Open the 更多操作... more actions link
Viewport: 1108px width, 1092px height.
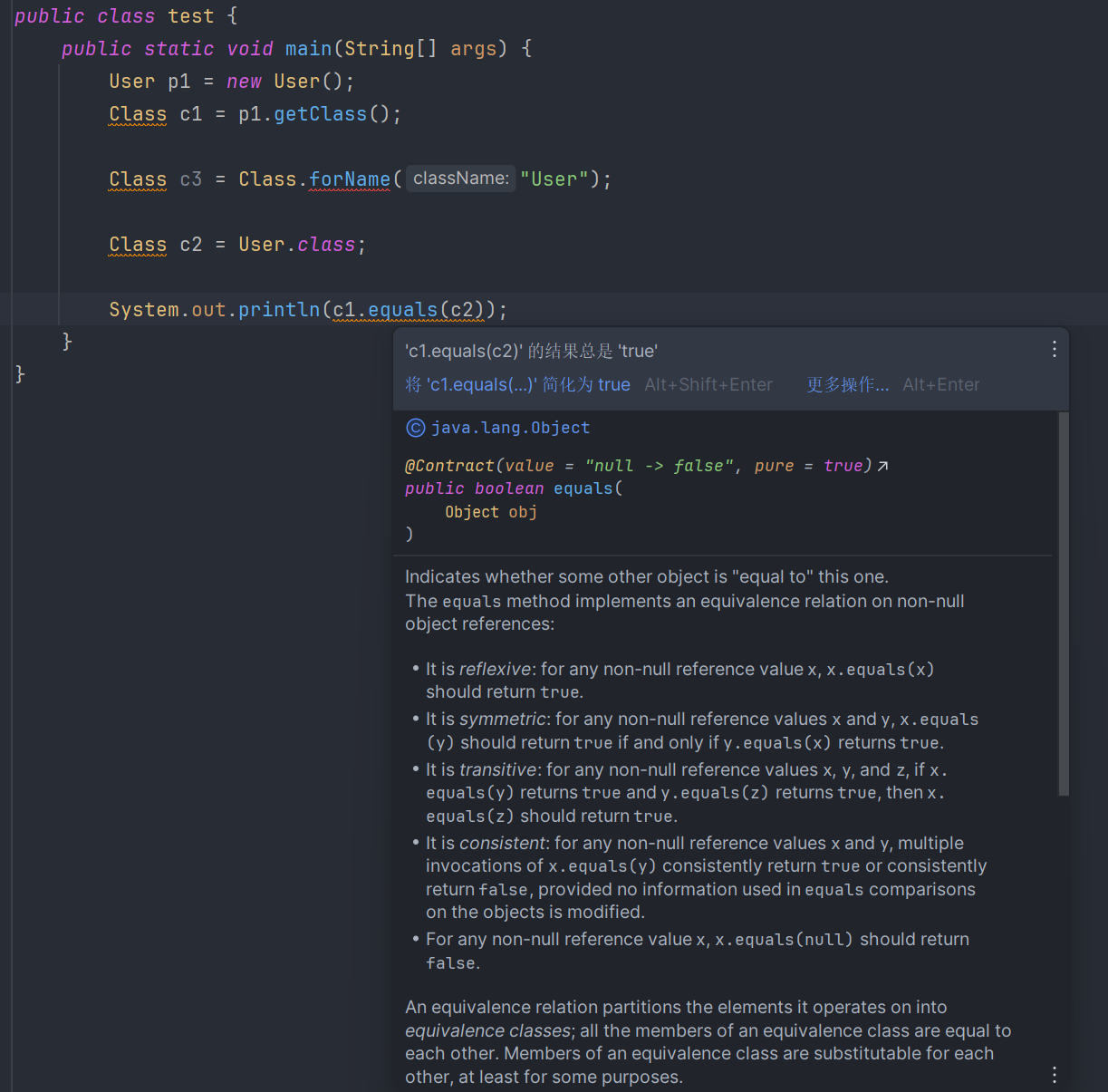point(847,385)
